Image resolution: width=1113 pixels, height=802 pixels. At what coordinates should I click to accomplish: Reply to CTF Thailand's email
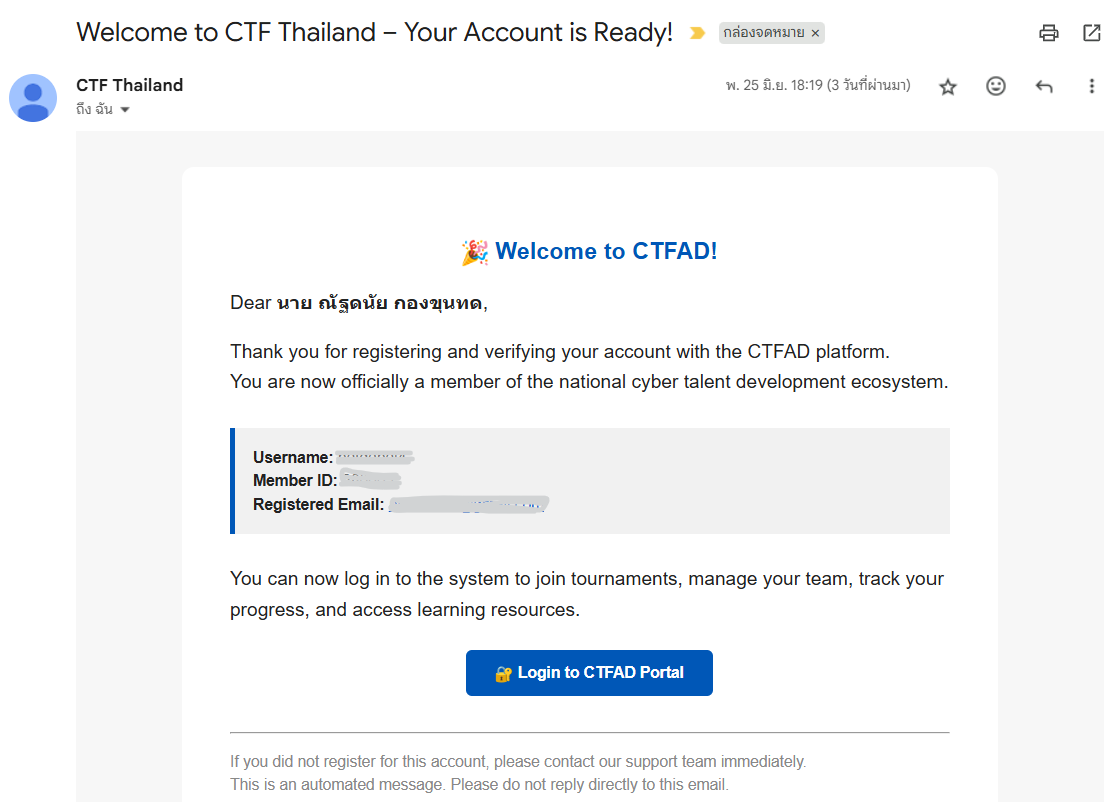[1044, 86]
